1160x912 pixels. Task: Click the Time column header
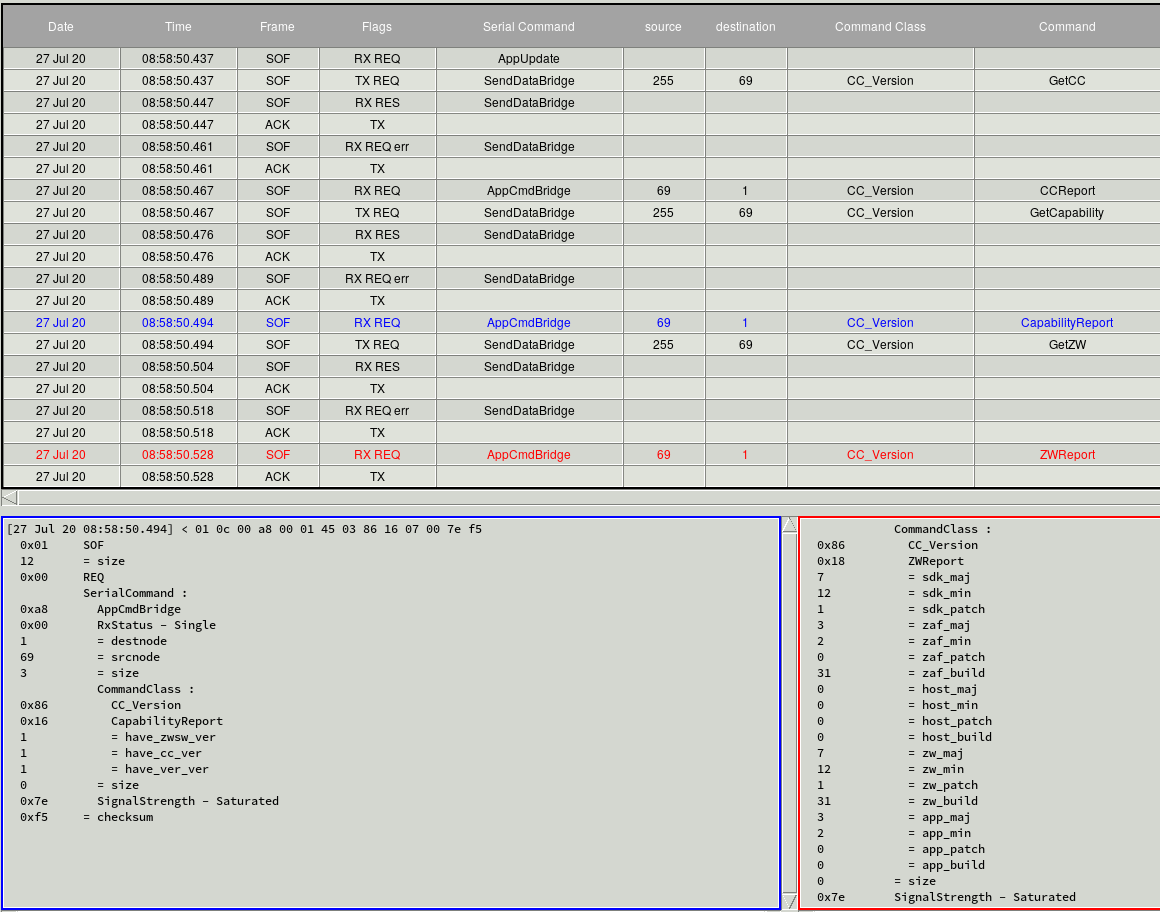pos(178,27)
